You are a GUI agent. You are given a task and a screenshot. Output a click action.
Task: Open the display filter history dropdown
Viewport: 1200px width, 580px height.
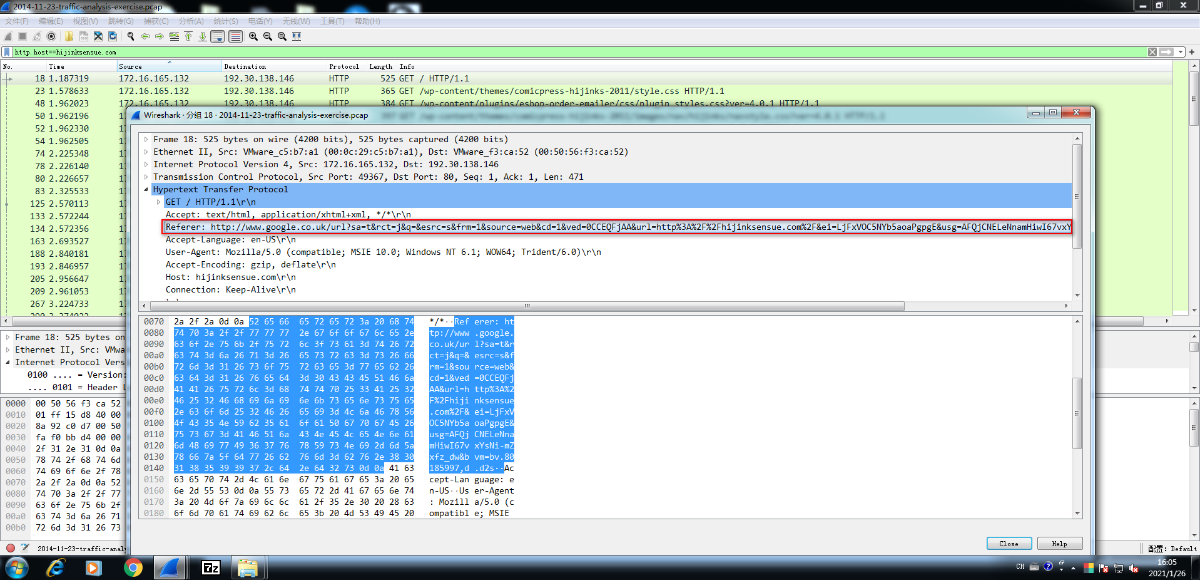pos(1180,52)
